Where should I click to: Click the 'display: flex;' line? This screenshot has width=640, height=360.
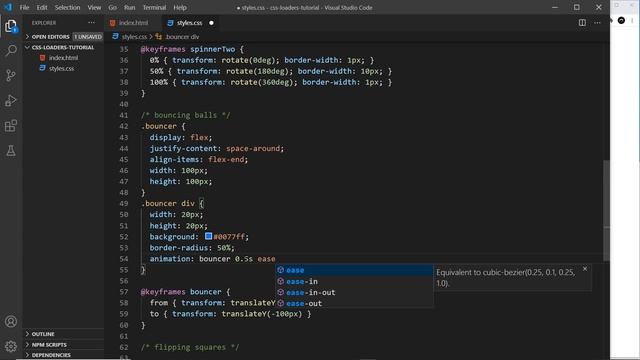(x=181, y=138)
